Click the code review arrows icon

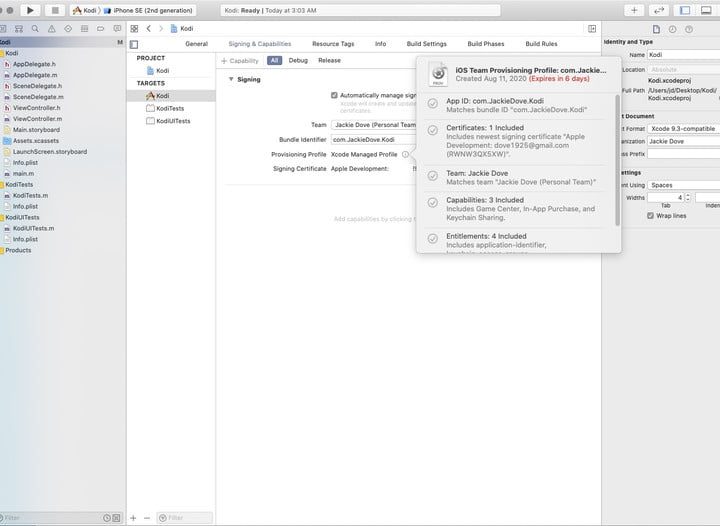tap(660, 10)
